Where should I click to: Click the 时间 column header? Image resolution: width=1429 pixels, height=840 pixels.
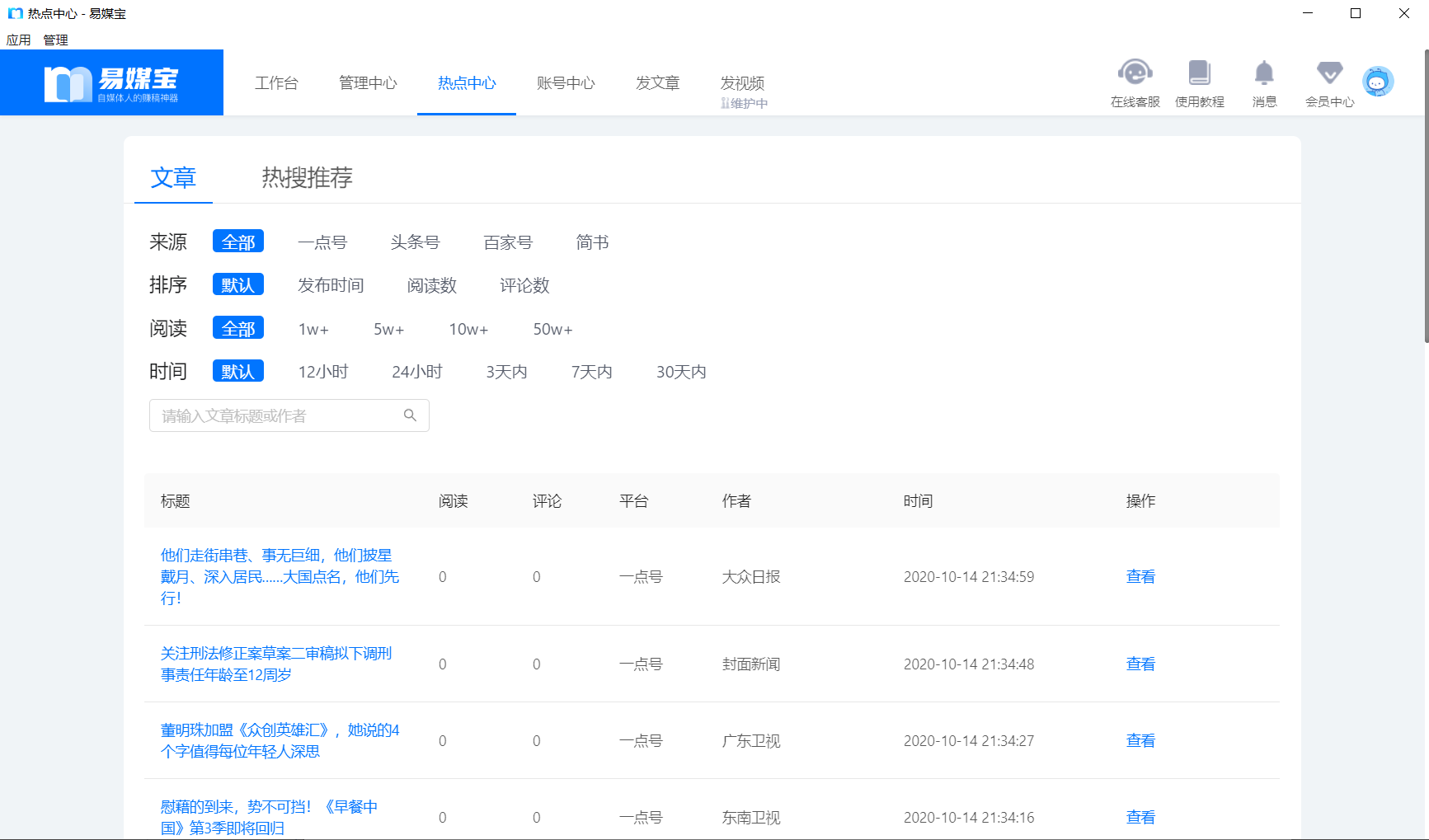click(x=918, y=500)
